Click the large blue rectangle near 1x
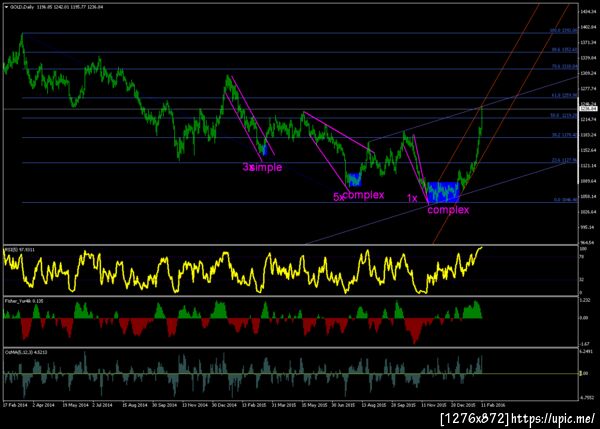 (x=443, y=192)
